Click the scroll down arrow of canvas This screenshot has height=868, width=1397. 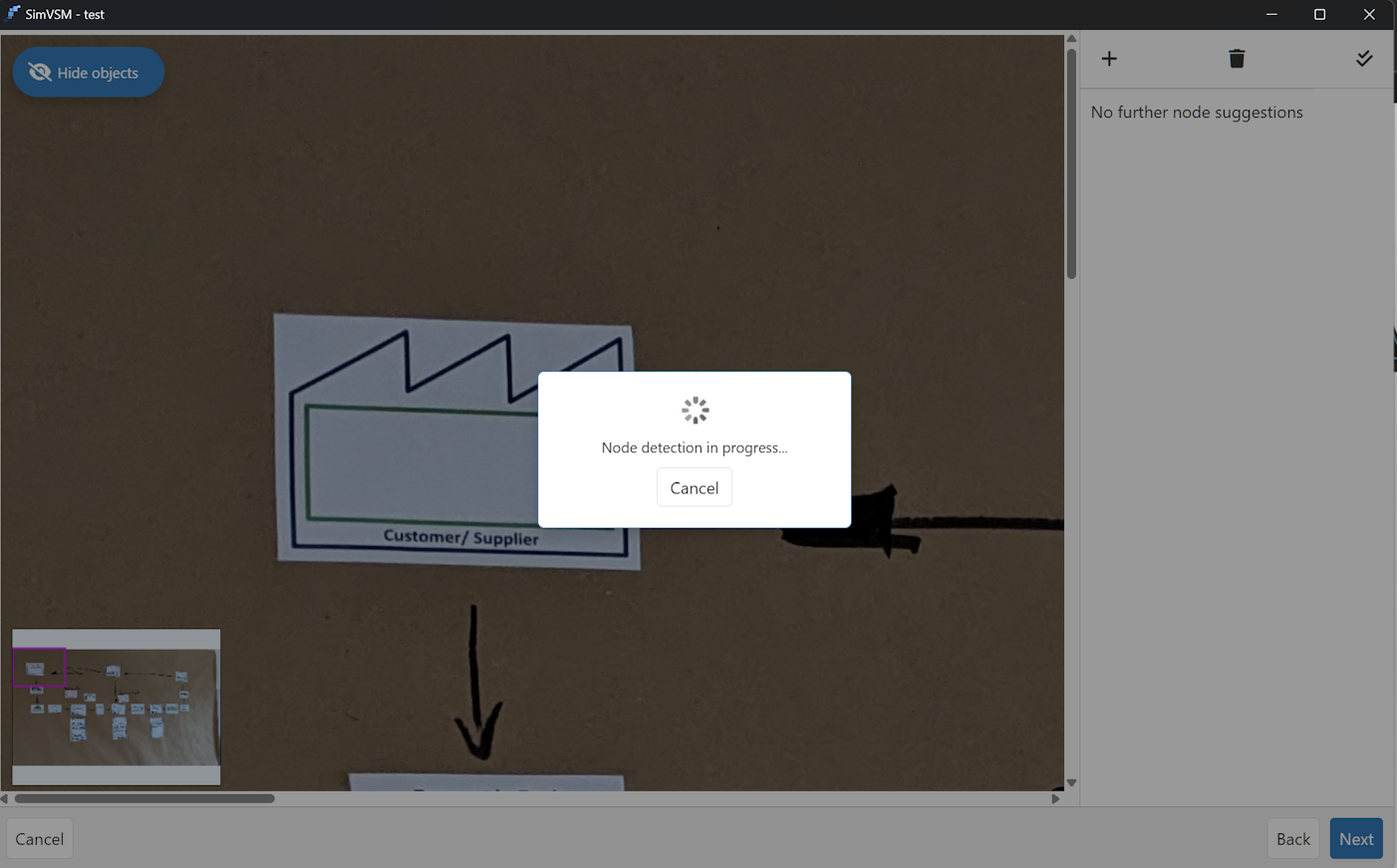[x=1071, y=783]
